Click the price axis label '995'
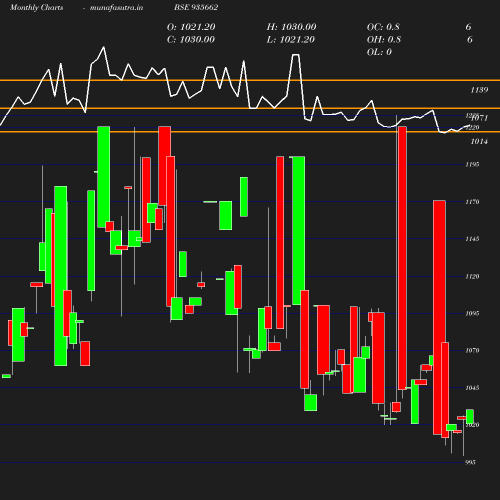The image size is (500, 500). (x=470, y=462)
